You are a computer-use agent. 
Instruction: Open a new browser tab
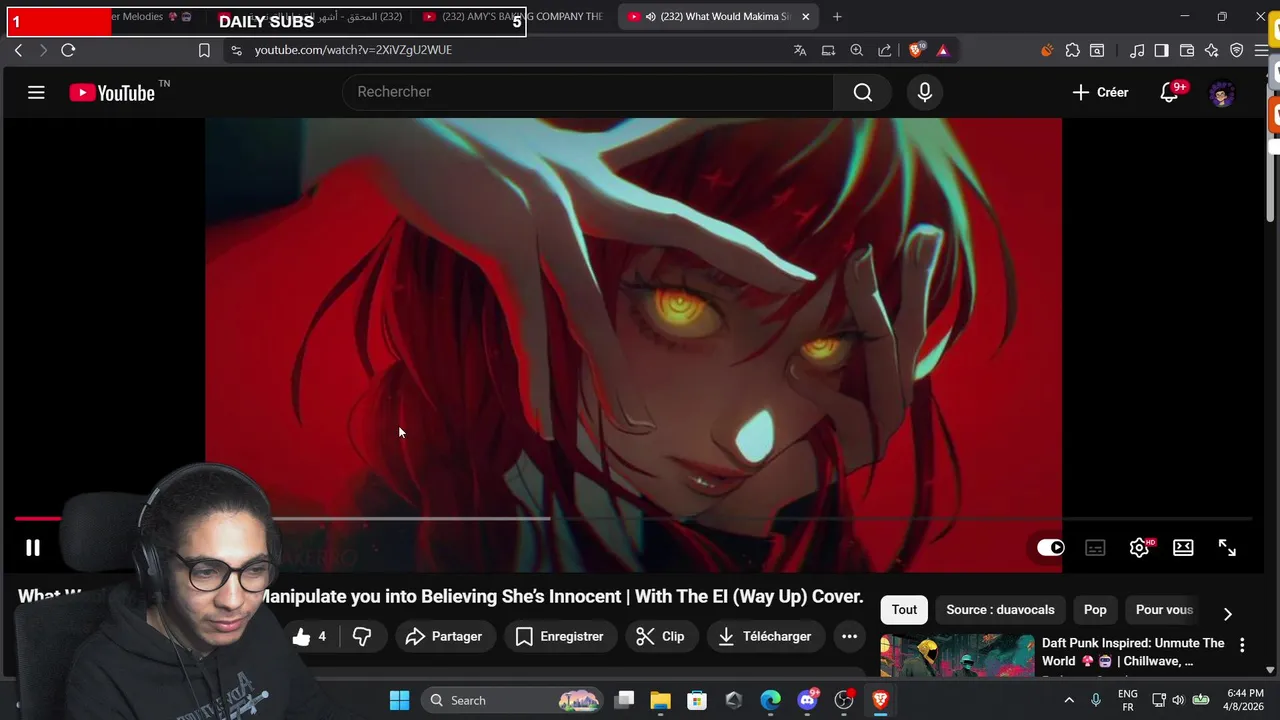pyautogui.click(x=837, y=16)
